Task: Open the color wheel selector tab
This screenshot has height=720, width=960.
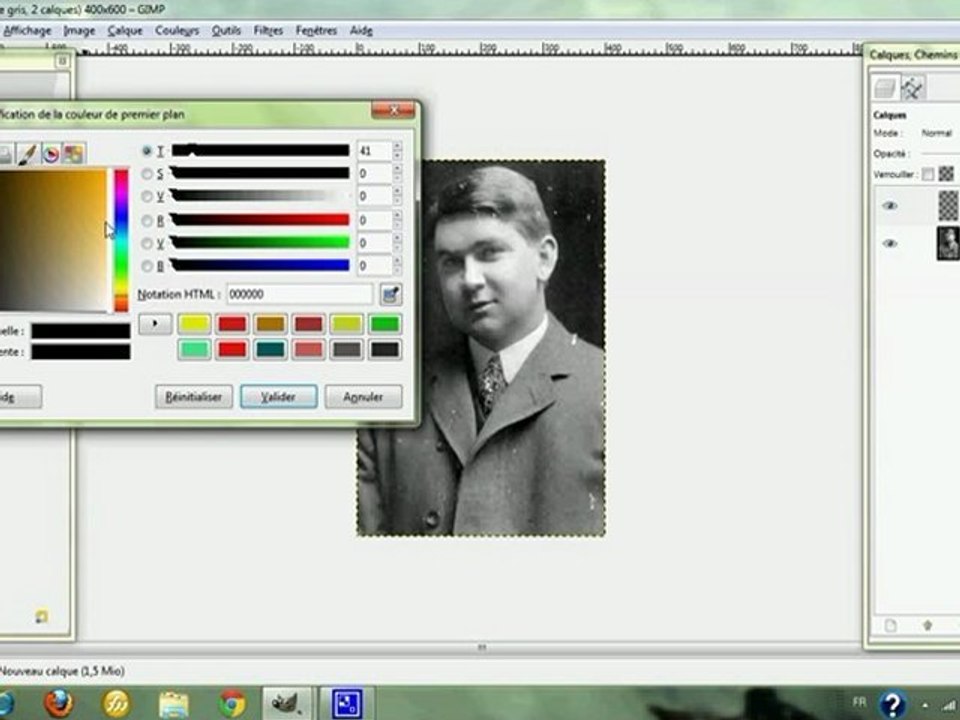Action: [x=51, y=154]
